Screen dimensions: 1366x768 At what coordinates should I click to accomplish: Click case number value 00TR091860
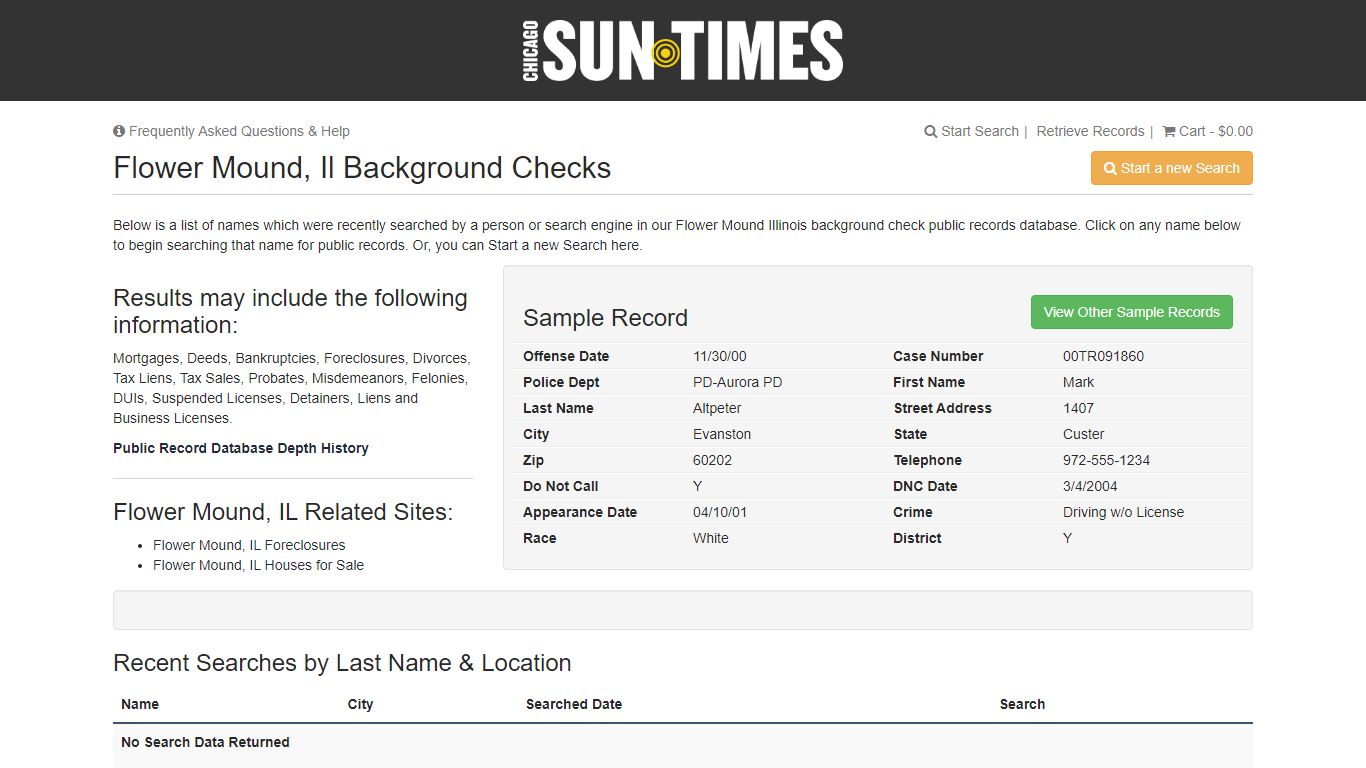point(1103,356)
